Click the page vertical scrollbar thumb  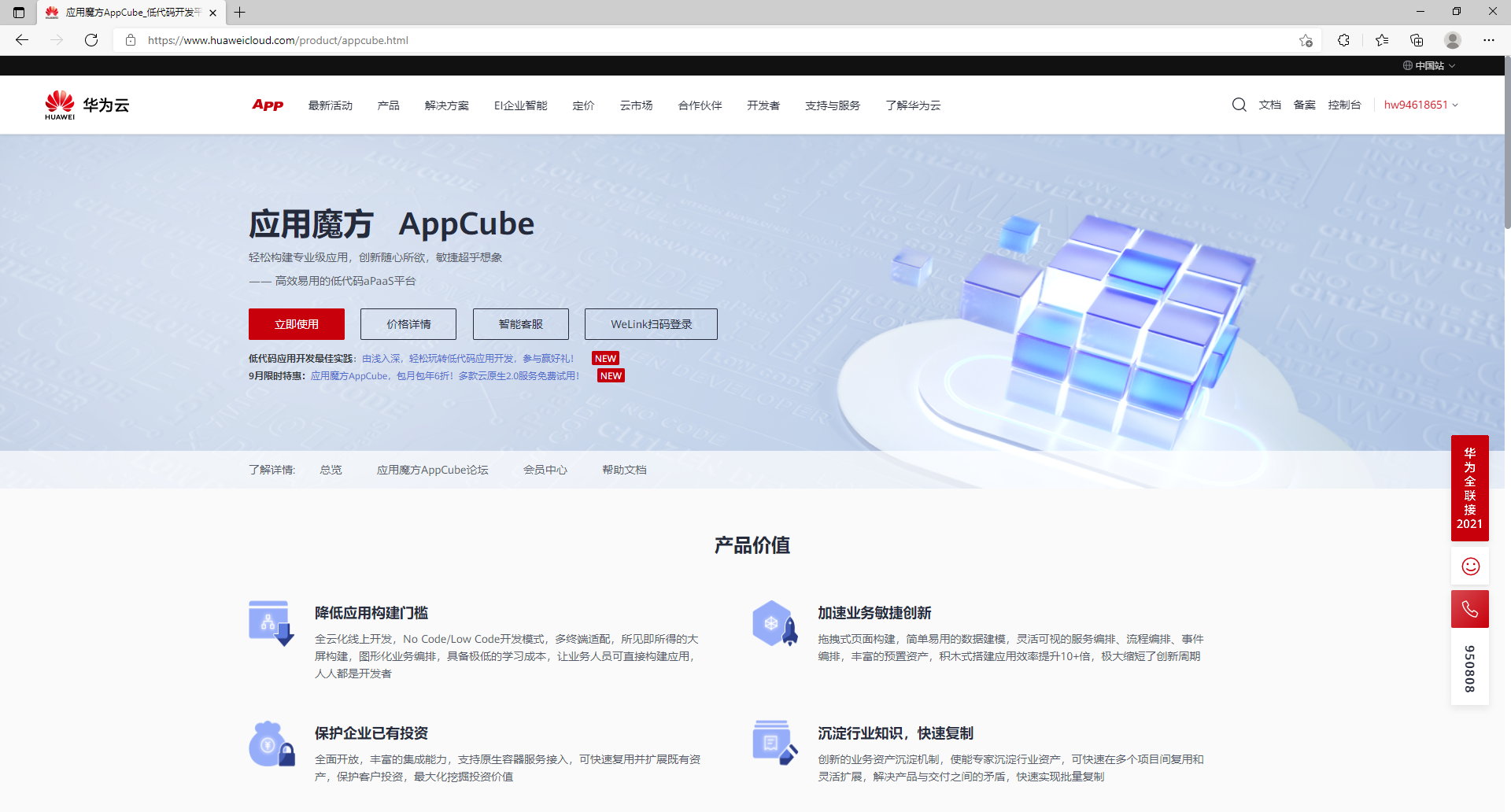click(1506, 142)
